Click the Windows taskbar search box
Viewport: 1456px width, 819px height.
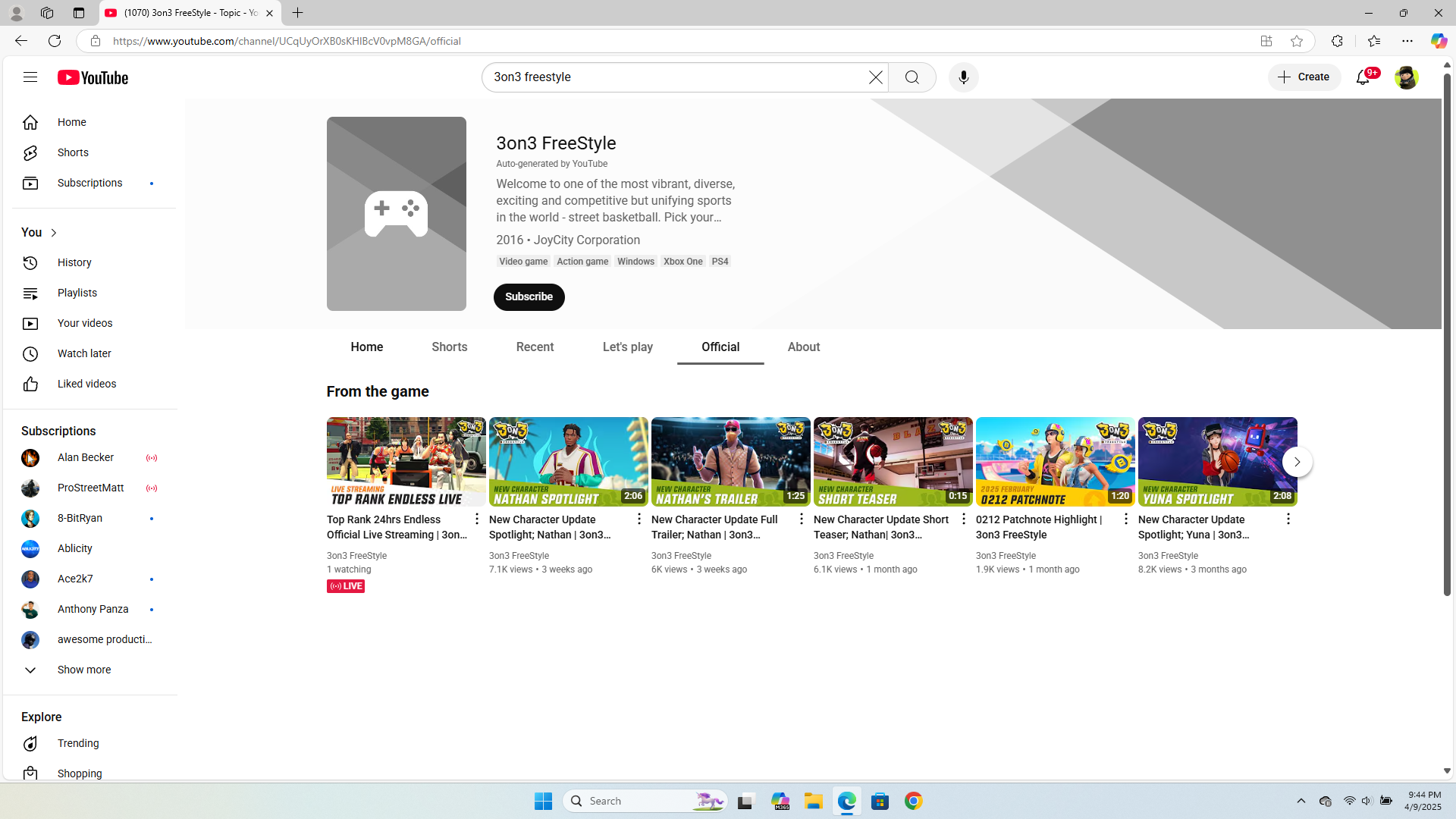click(x=646, y=801)
